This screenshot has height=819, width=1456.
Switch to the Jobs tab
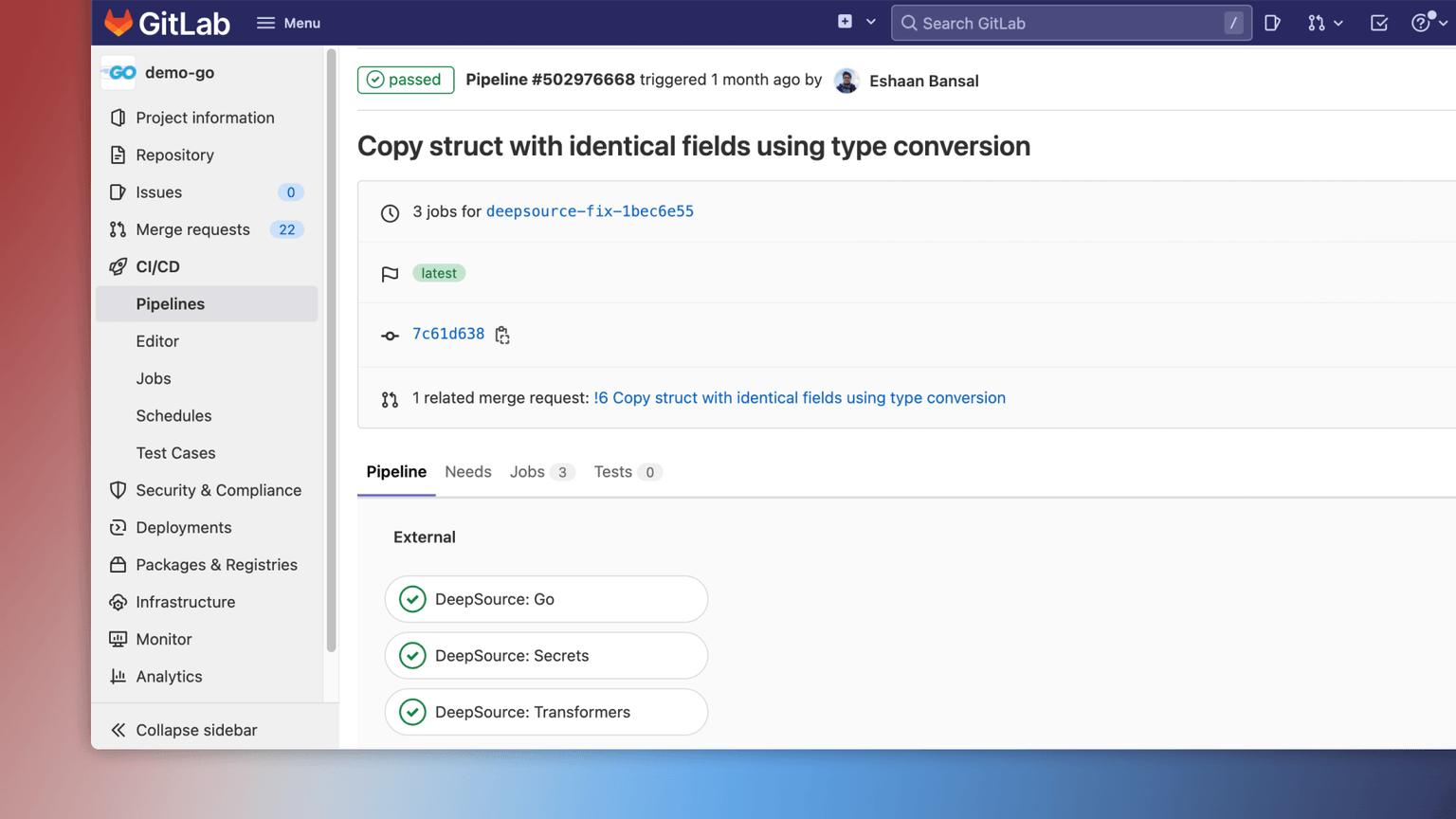(542, 472)
